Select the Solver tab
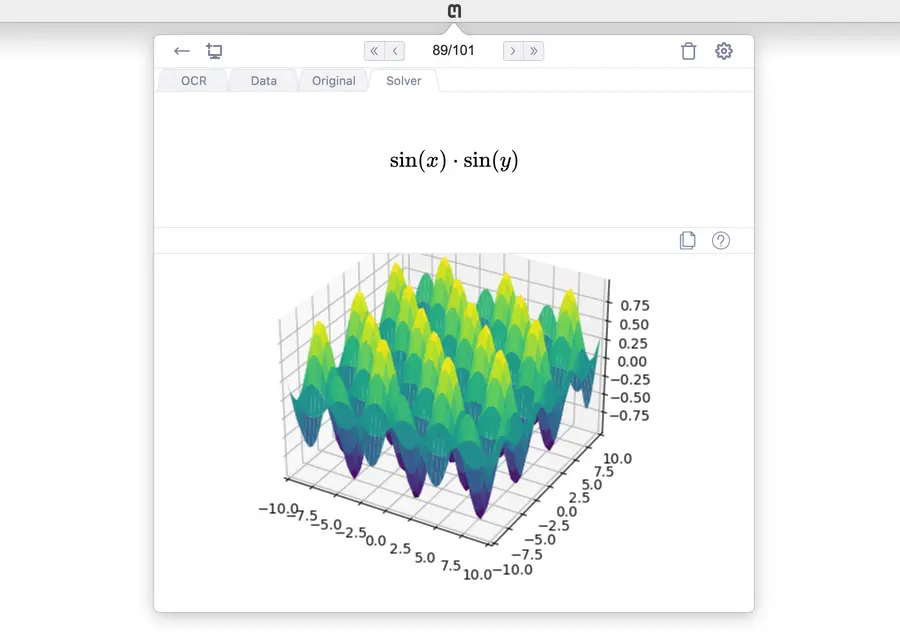The image size is (900, 641). tap(403, 81)
